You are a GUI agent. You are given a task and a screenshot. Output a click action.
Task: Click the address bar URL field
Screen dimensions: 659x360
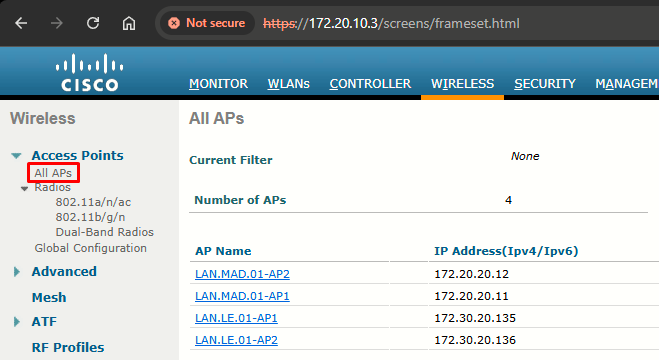[391, 23]
